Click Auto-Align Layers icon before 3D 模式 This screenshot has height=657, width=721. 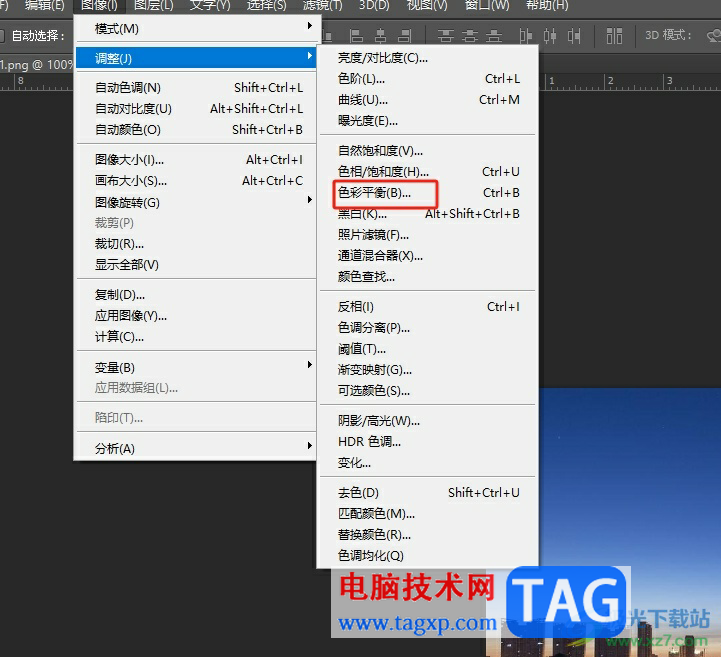(x=614, y=35)
